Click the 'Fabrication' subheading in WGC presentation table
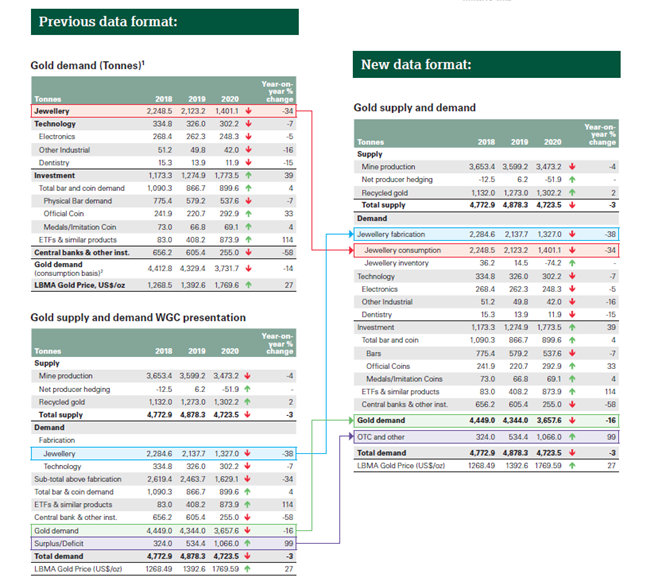Screen dimensions: 654x585 57,440
